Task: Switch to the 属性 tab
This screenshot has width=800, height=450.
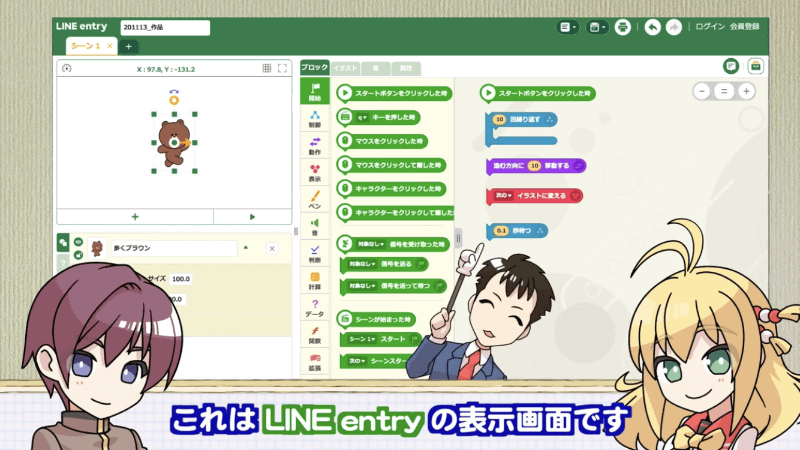Action: [x=406, y=68]
